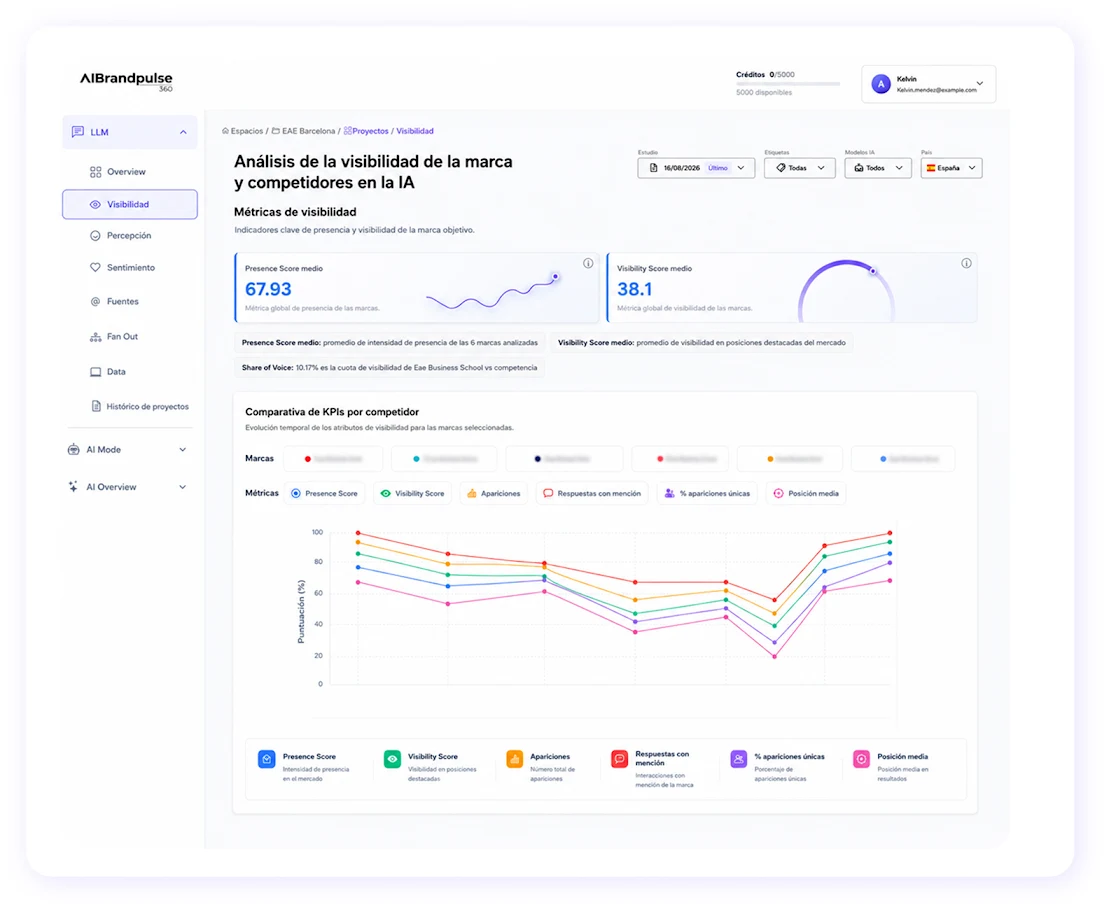Click the info icon on Visibility Score card

(966, 263)
